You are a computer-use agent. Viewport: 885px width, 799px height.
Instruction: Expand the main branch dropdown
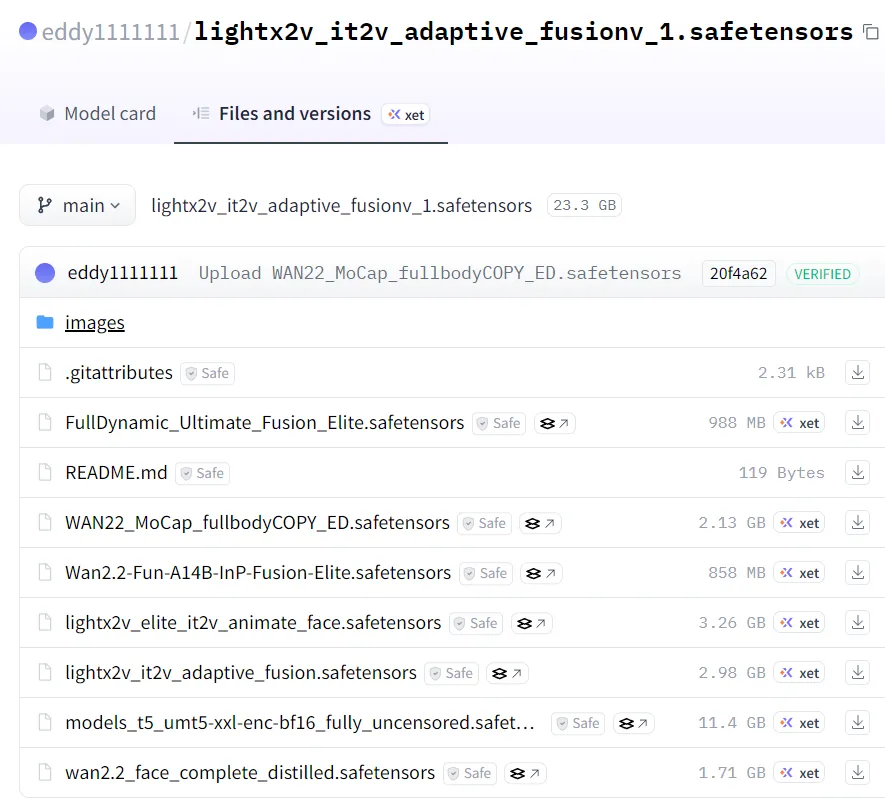(x=78, y=205)
